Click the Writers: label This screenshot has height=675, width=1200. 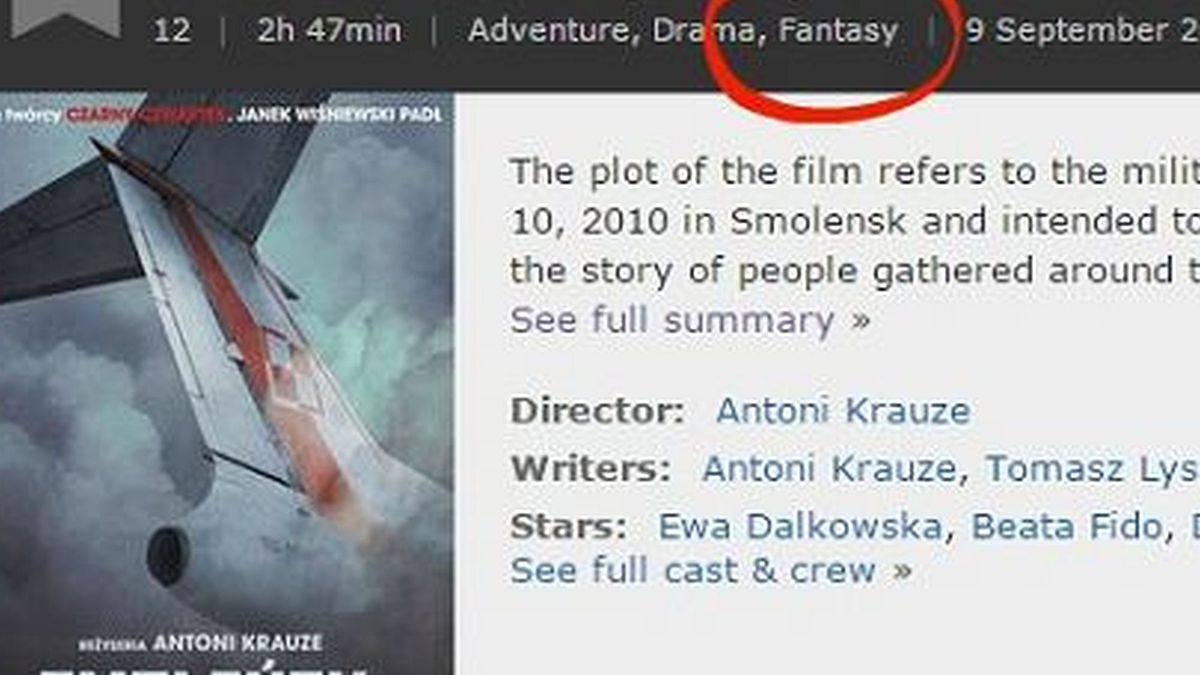point(590,469)
